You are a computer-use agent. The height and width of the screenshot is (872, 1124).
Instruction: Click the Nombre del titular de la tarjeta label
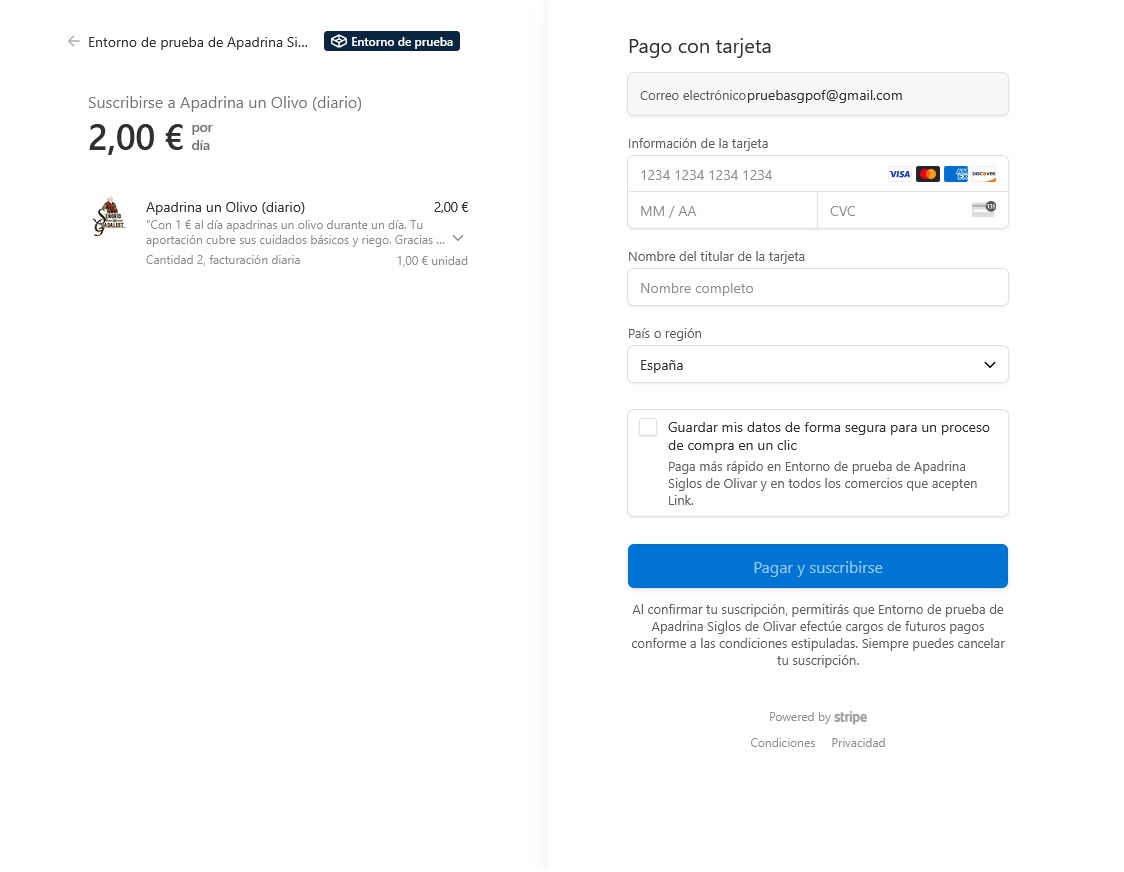pyautogui.click(x=716, y=257)
